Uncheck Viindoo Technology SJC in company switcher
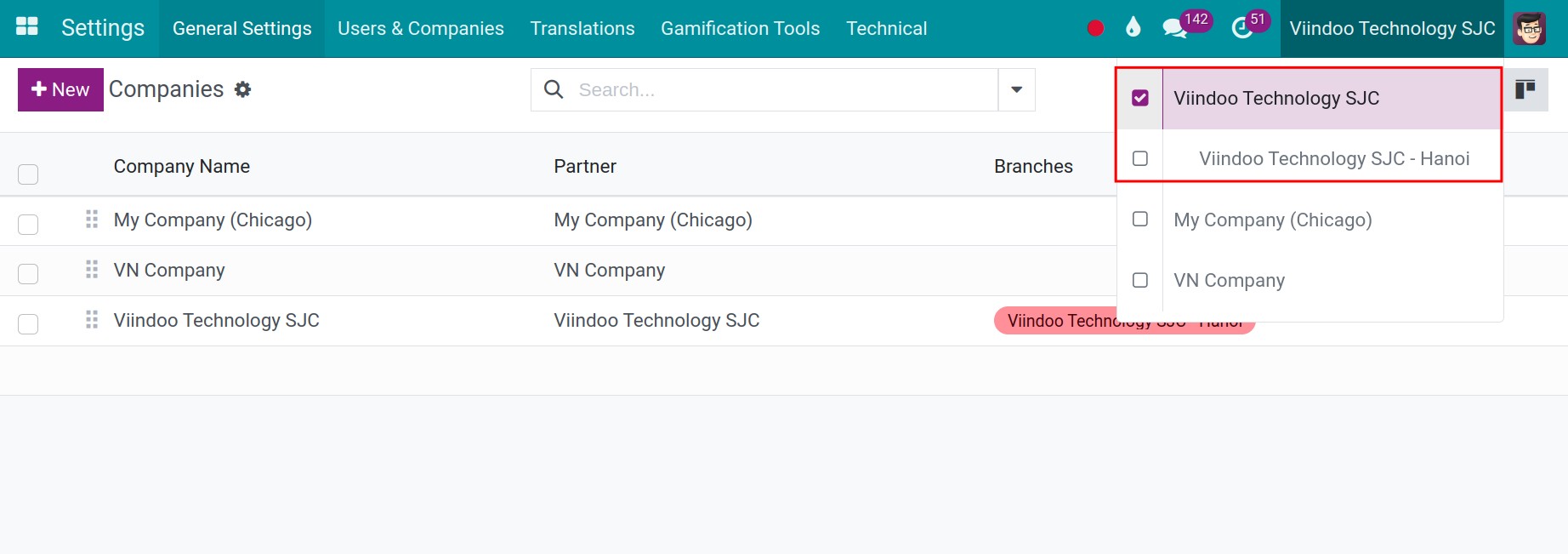The image size is (1568, 554). coord(1140,98)
